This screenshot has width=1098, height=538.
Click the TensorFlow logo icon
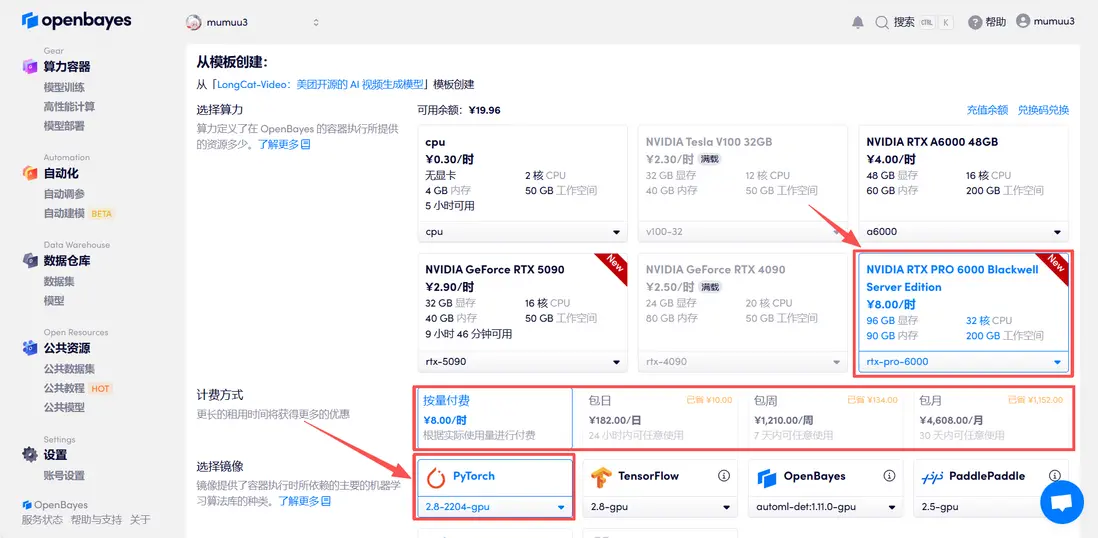point(601,477)
